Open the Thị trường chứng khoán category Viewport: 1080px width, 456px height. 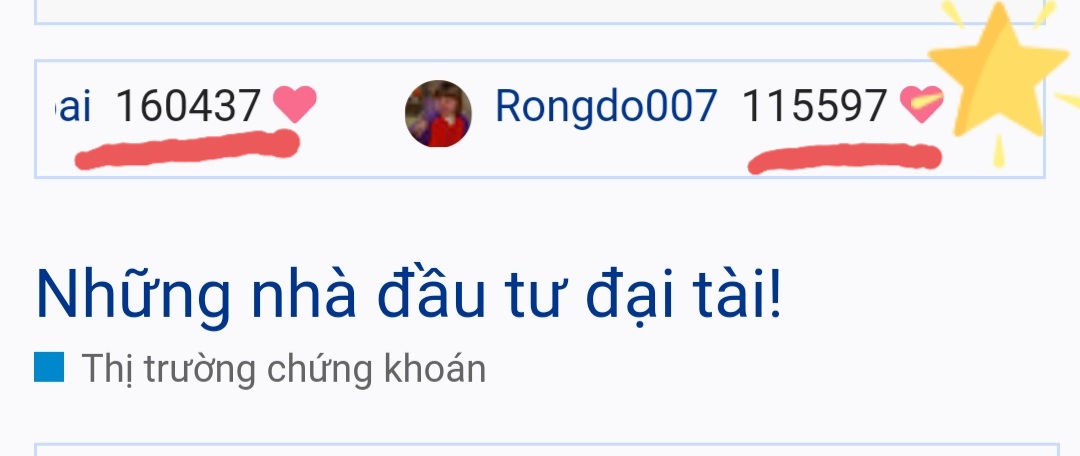283,369
